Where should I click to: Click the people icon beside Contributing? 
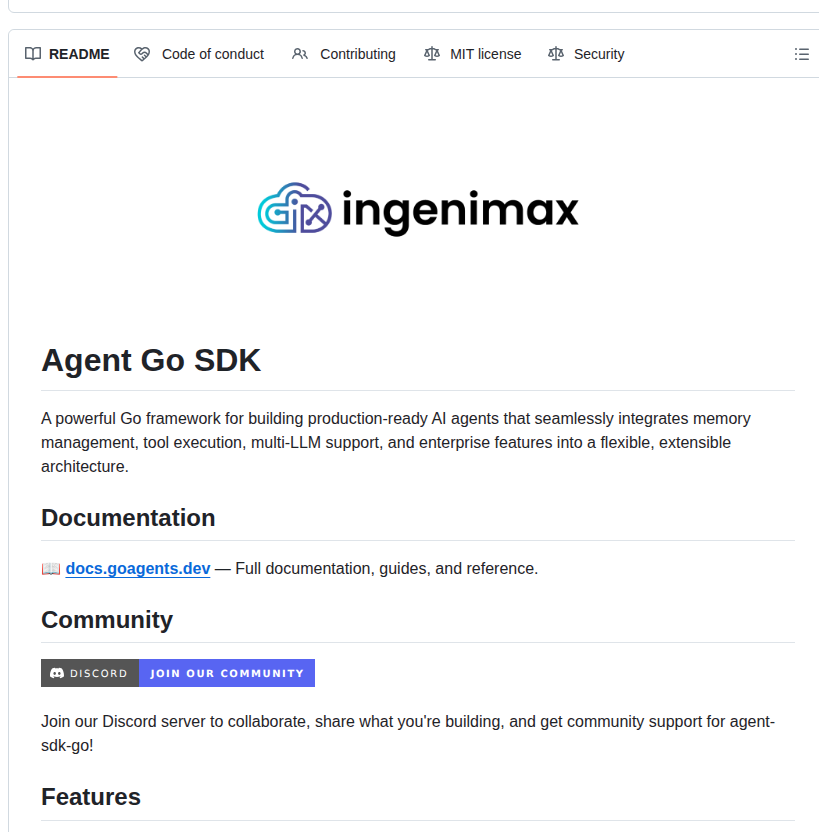point(300,54)
